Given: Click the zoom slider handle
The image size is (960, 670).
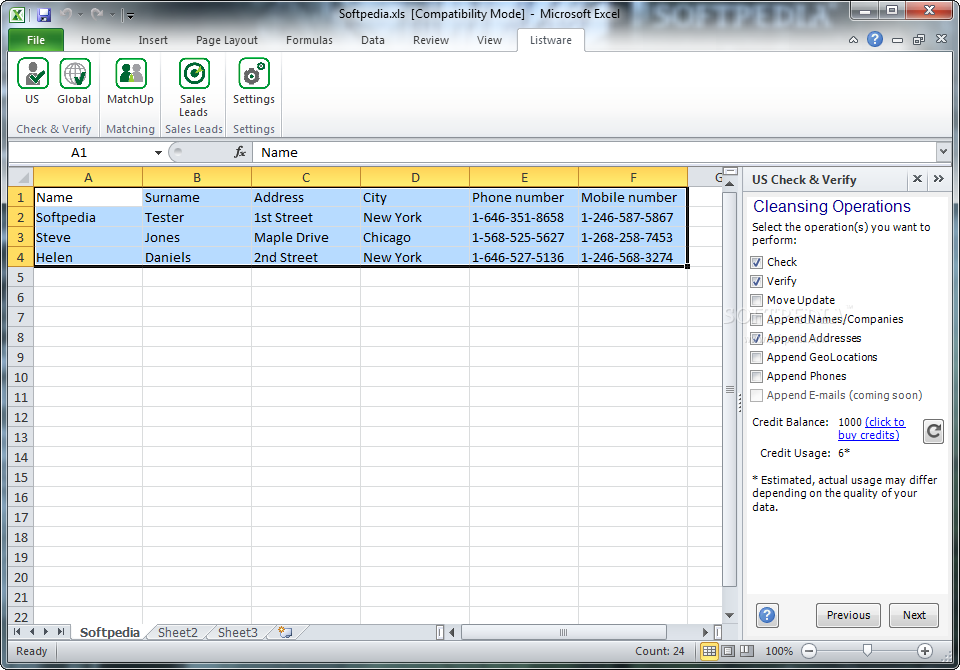Looking at the screenshot, I should click(867, 651).
